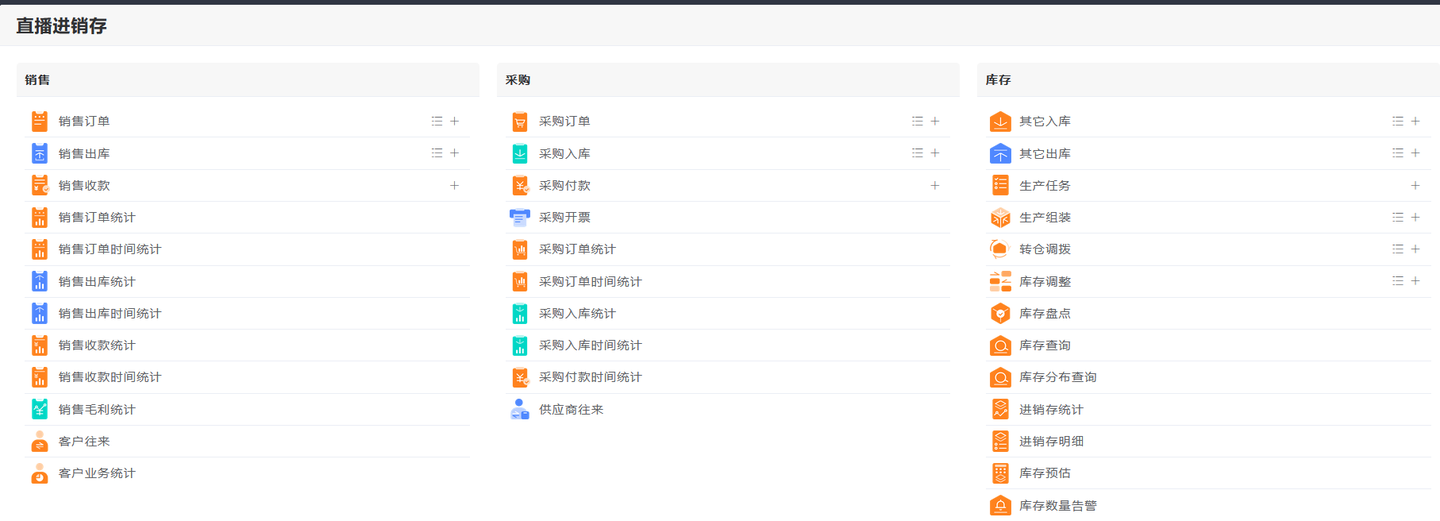The height and width of the screenshot is (521, 1440).
Task: Open the list icon next to 销售出库
Action: (x=437, y=154)
